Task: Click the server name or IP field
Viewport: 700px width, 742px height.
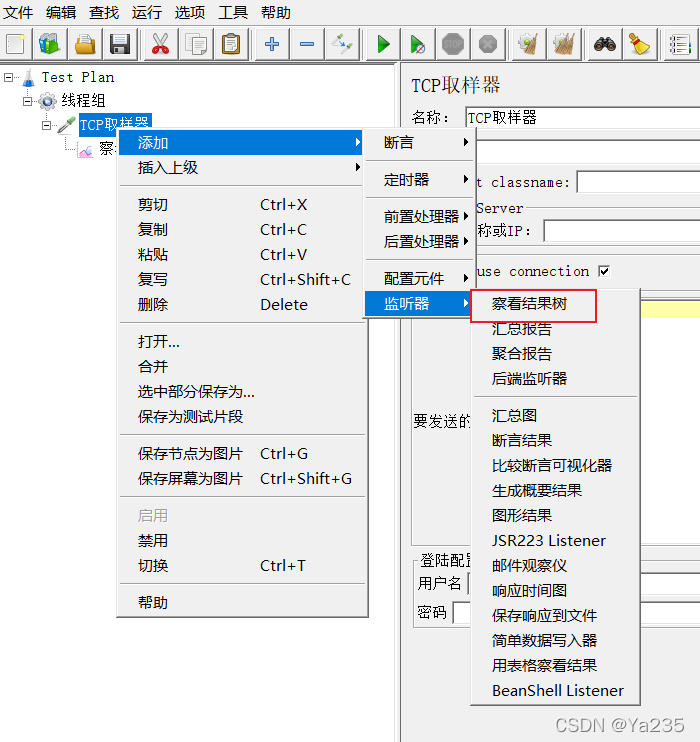Action: [622, 230]
